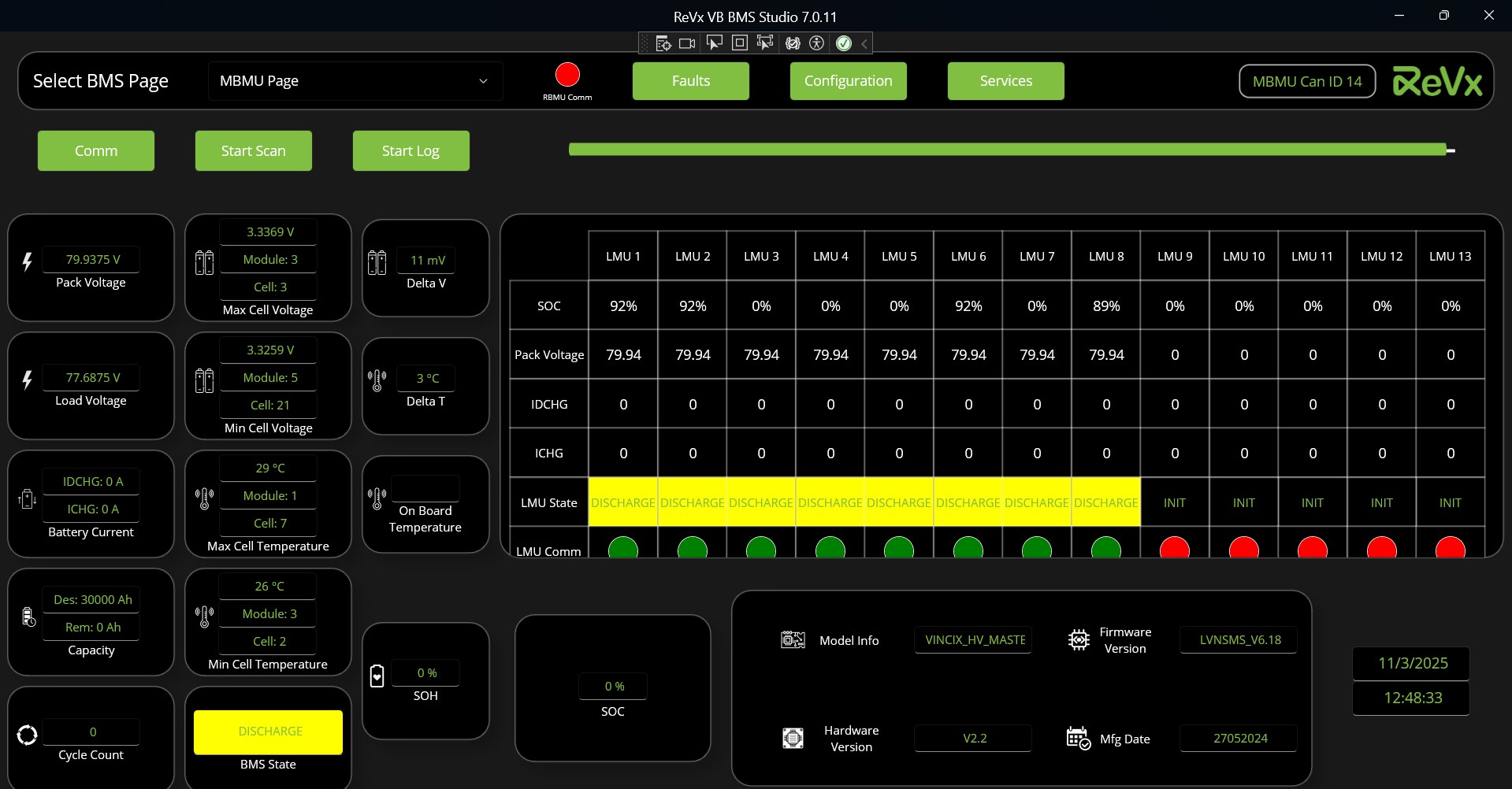Click the Hardware Version processor icon
Viewport: 1512px width, 789px height.
pyautogui.click(x=793, y=738)
